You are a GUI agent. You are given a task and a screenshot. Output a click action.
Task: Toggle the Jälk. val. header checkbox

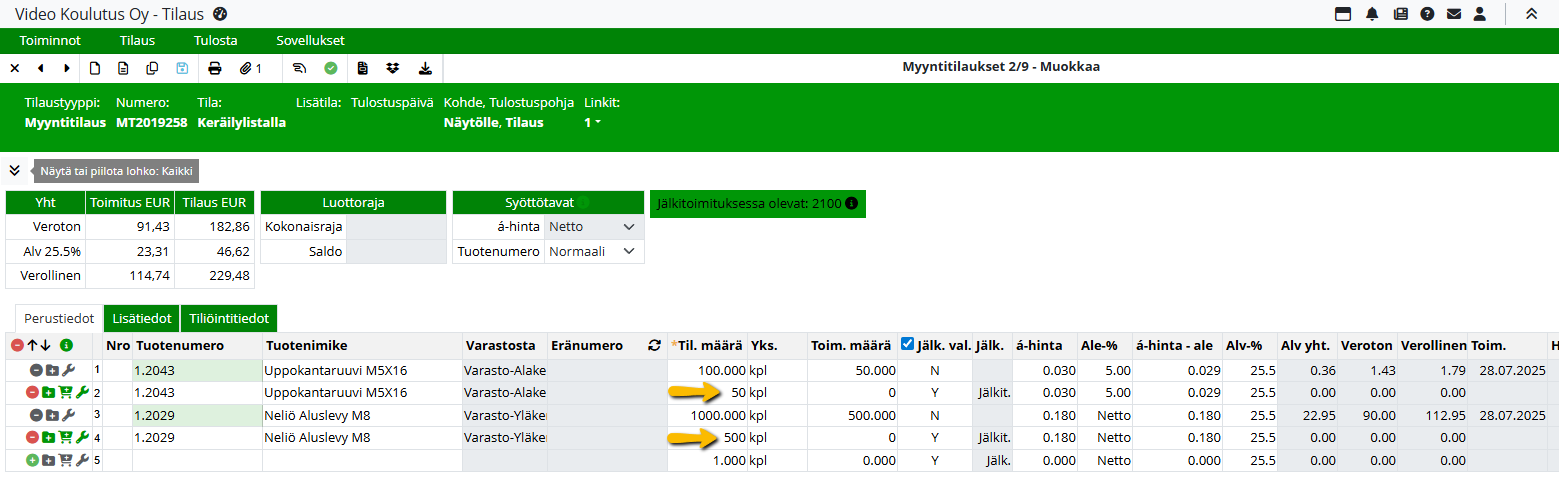pos(907,345)
